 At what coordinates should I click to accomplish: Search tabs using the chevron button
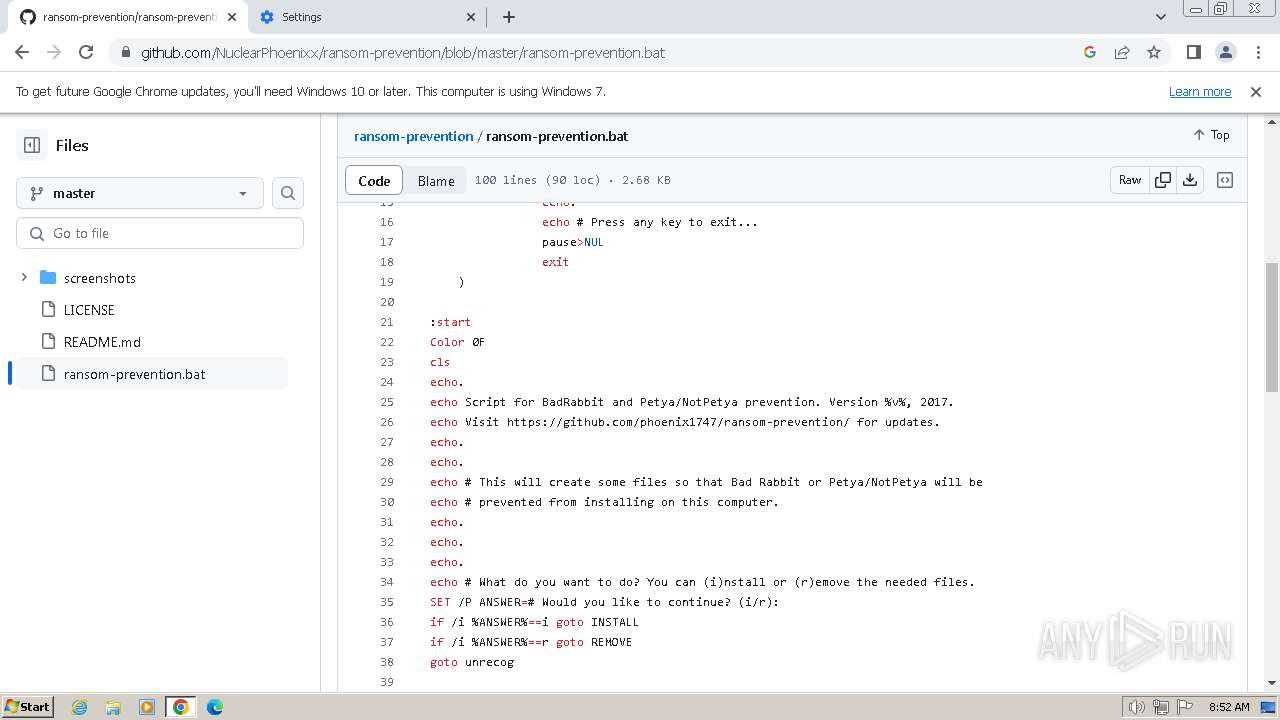tap(1160, 17)
